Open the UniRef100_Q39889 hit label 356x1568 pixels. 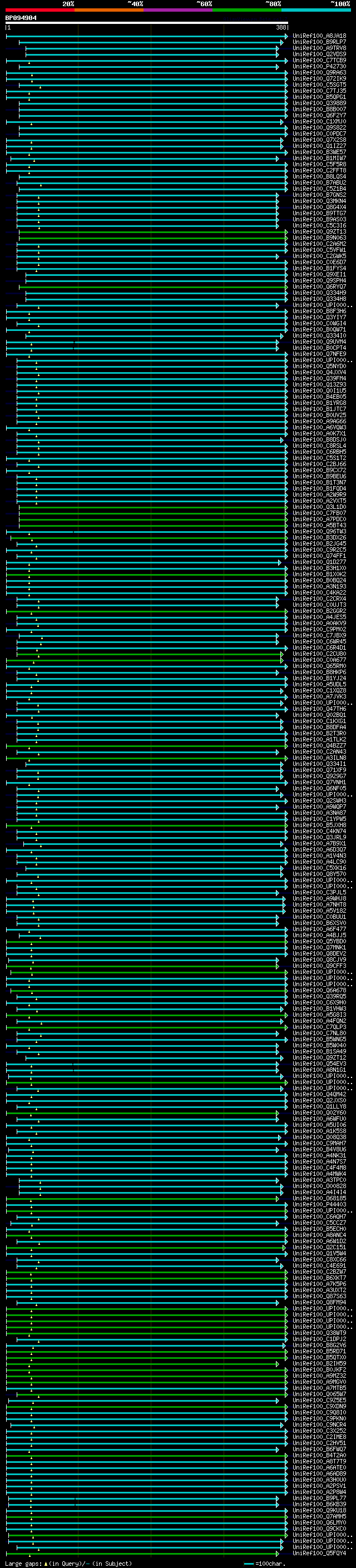point(319,103)
